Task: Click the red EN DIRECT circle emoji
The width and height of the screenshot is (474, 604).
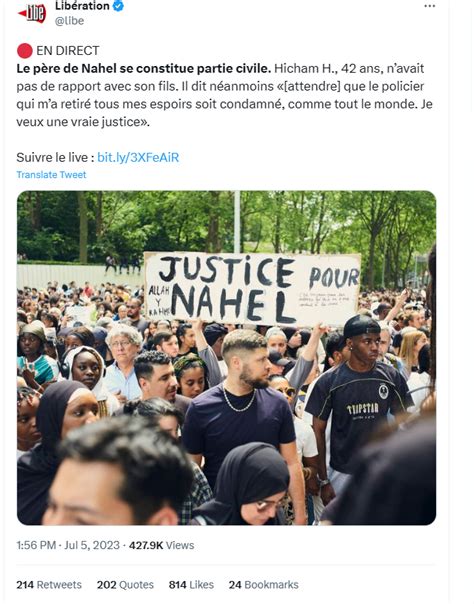Action: 25,51
